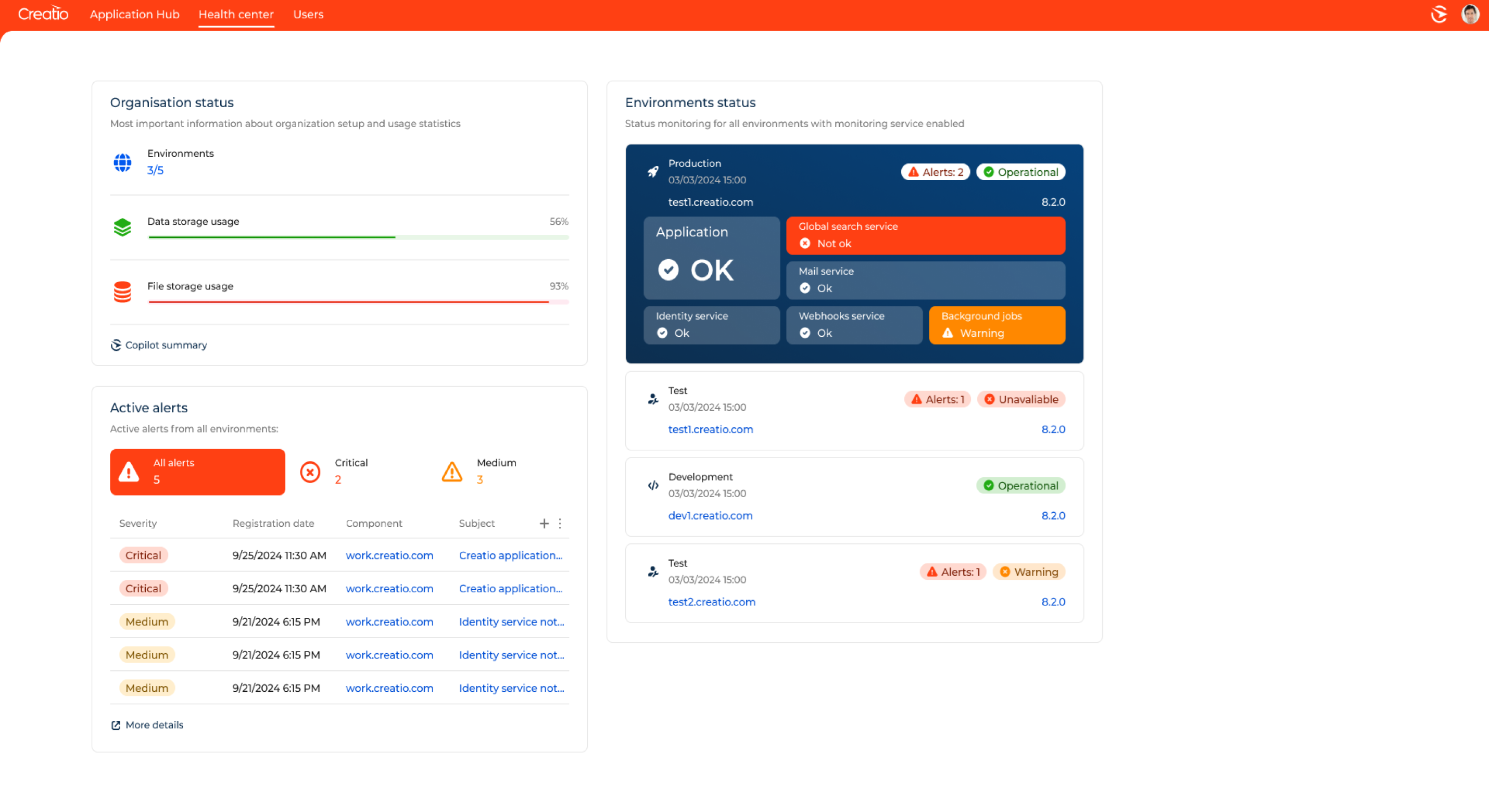Open the Users section
This screenshot has height=812, width=1489.
pyautogui.click(x=308, y=15)
